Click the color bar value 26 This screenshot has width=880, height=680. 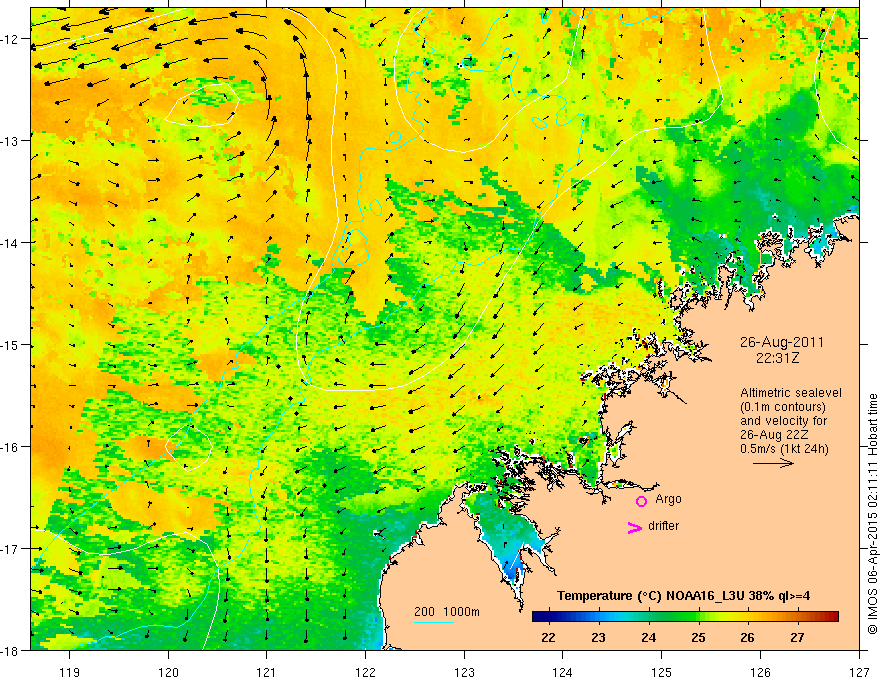(748, 637)
